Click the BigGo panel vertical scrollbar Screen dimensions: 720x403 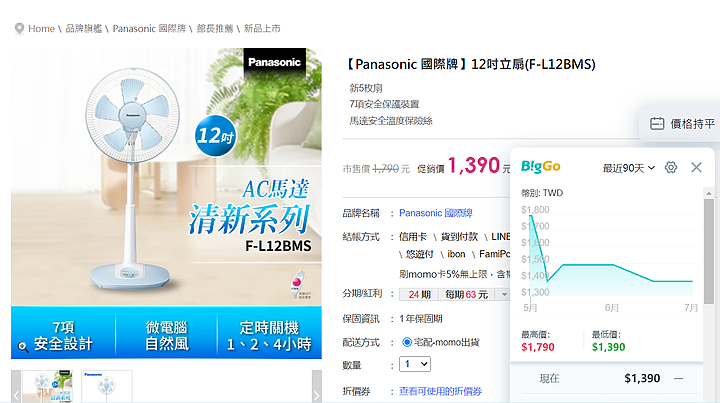(x=709, y=252)
